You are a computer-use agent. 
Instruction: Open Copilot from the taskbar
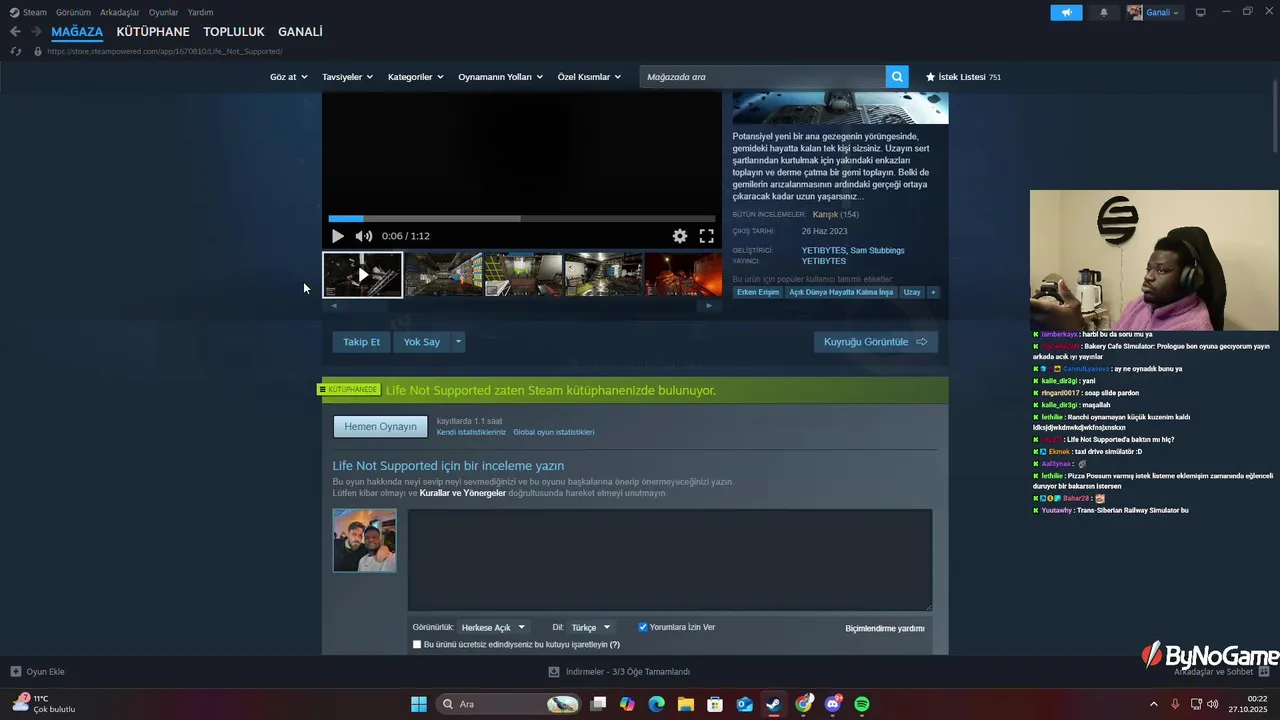tap(627, 704)
